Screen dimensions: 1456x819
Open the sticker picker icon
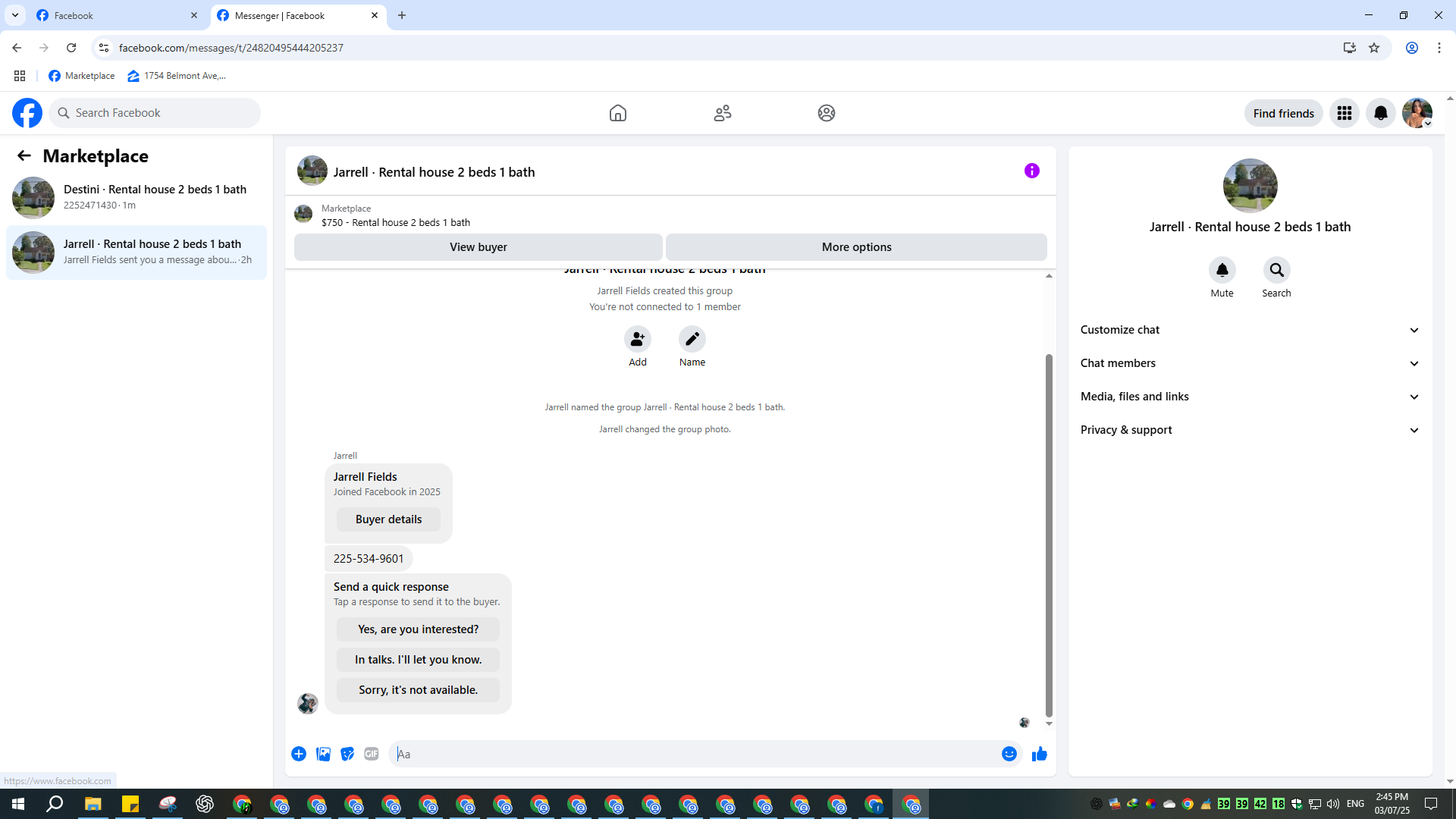(x=347, y=754)
